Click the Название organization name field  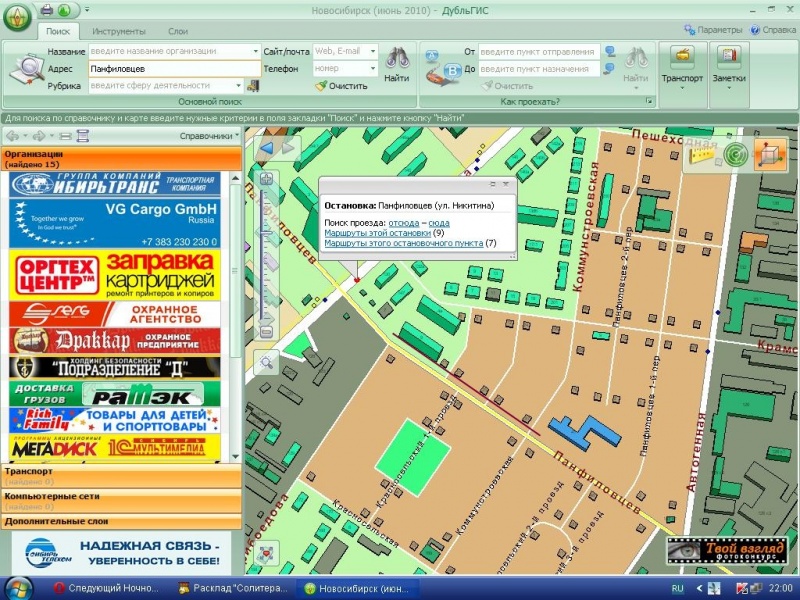click(170, 51)
